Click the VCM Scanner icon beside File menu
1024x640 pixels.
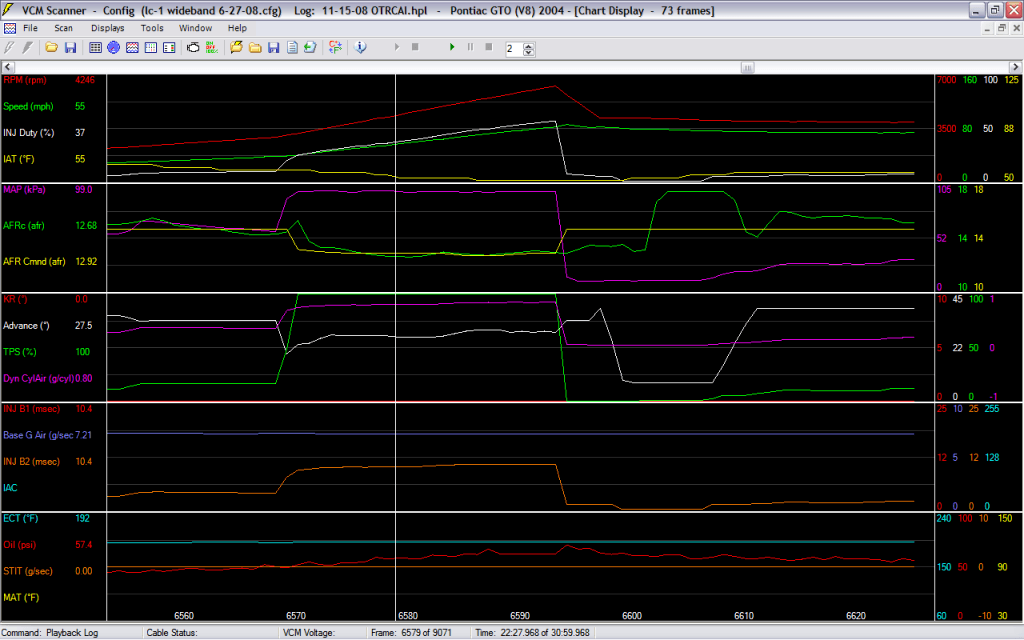click(x=10, y=28)
